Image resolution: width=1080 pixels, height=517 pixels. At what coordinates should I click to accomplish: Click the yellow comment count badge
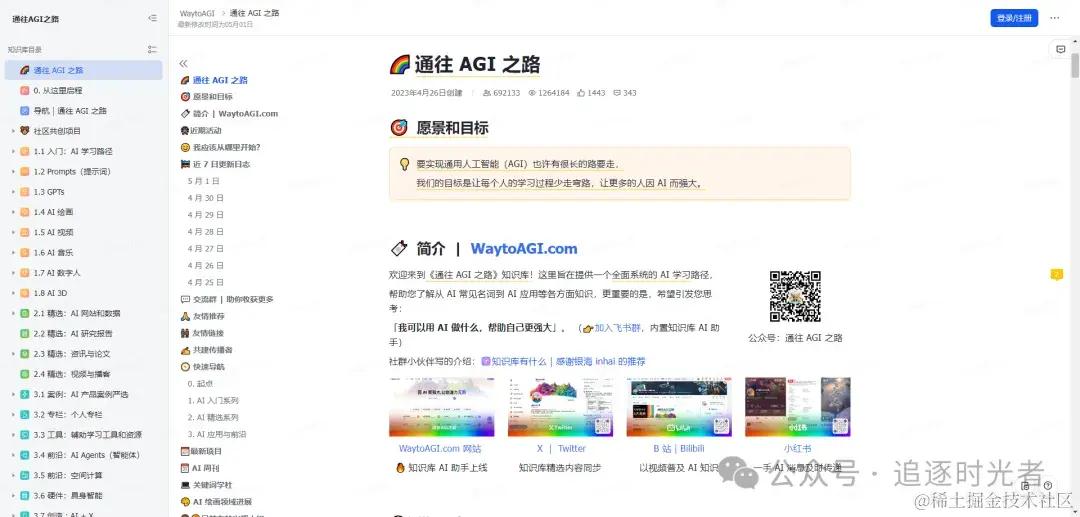coord(1057,274)
